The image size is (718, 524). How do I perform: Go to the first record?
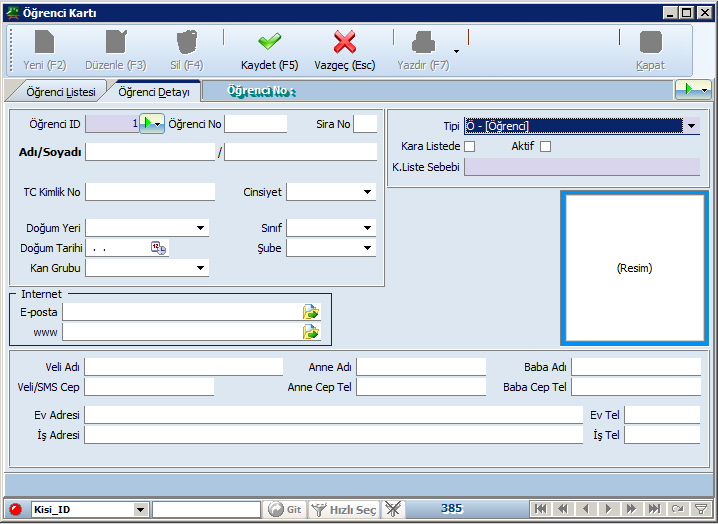(540, 509)
